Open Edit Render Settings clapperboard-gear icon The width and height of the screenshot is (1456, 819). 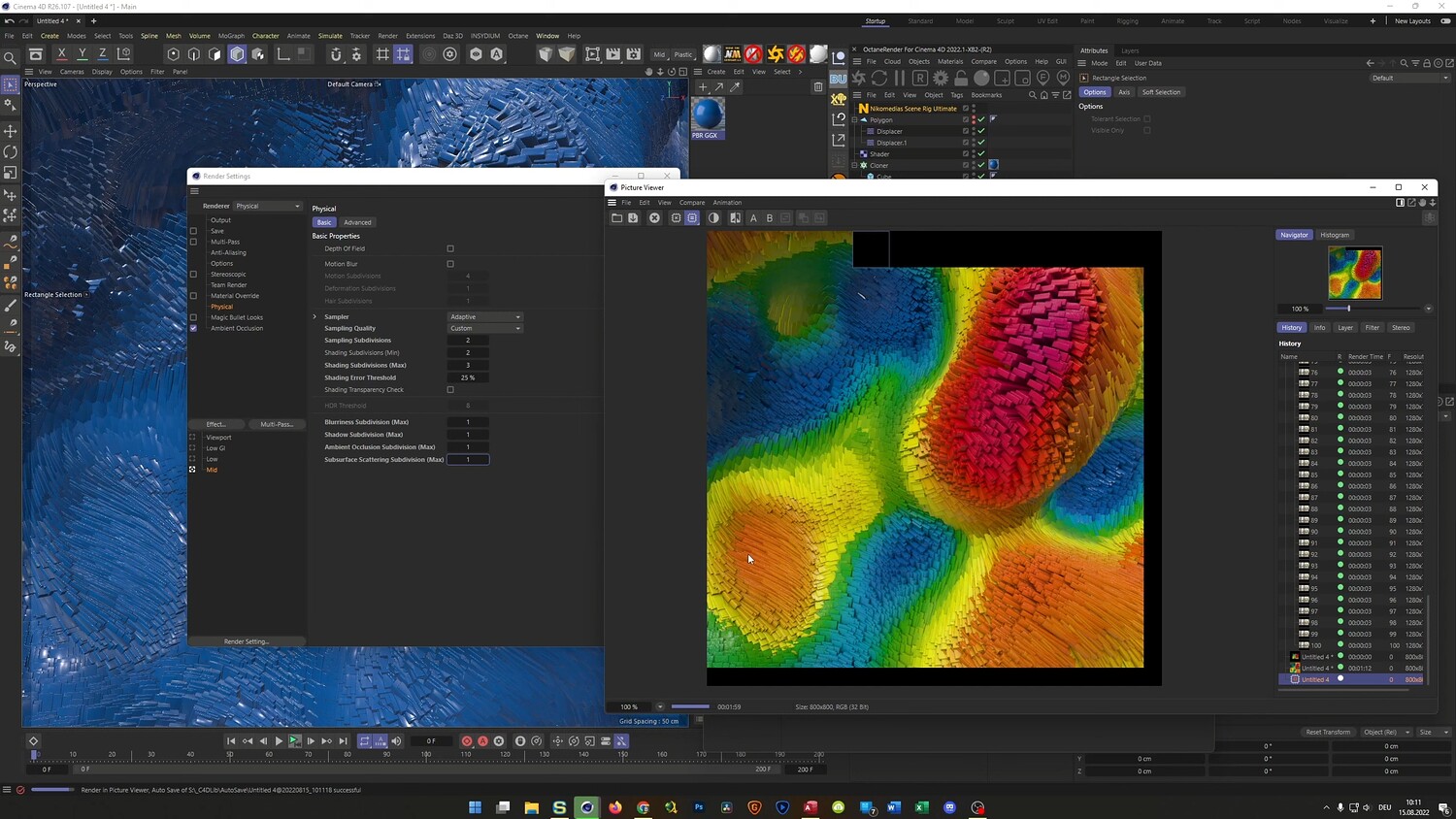(x=634, y=54)
